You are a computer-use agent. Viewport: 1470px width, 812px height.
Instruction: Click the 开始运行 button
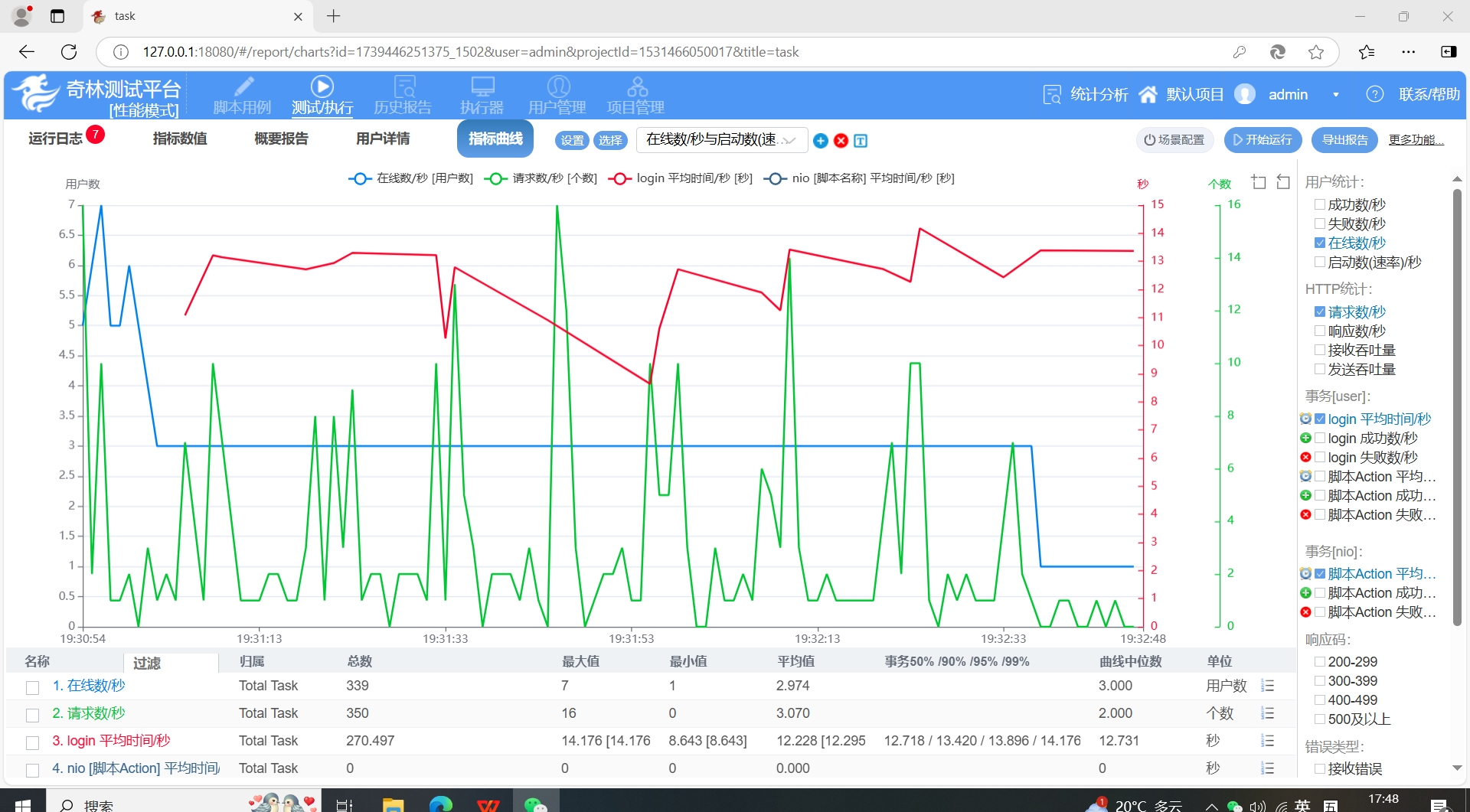point(1263,139)
